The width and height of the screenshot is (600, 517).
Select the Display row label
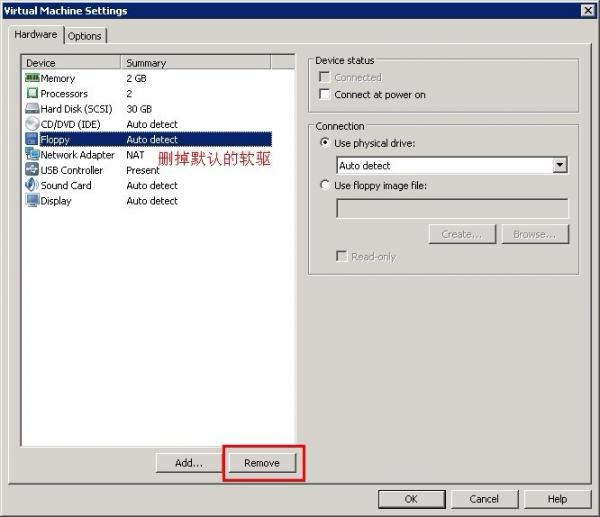coord(56,201)
